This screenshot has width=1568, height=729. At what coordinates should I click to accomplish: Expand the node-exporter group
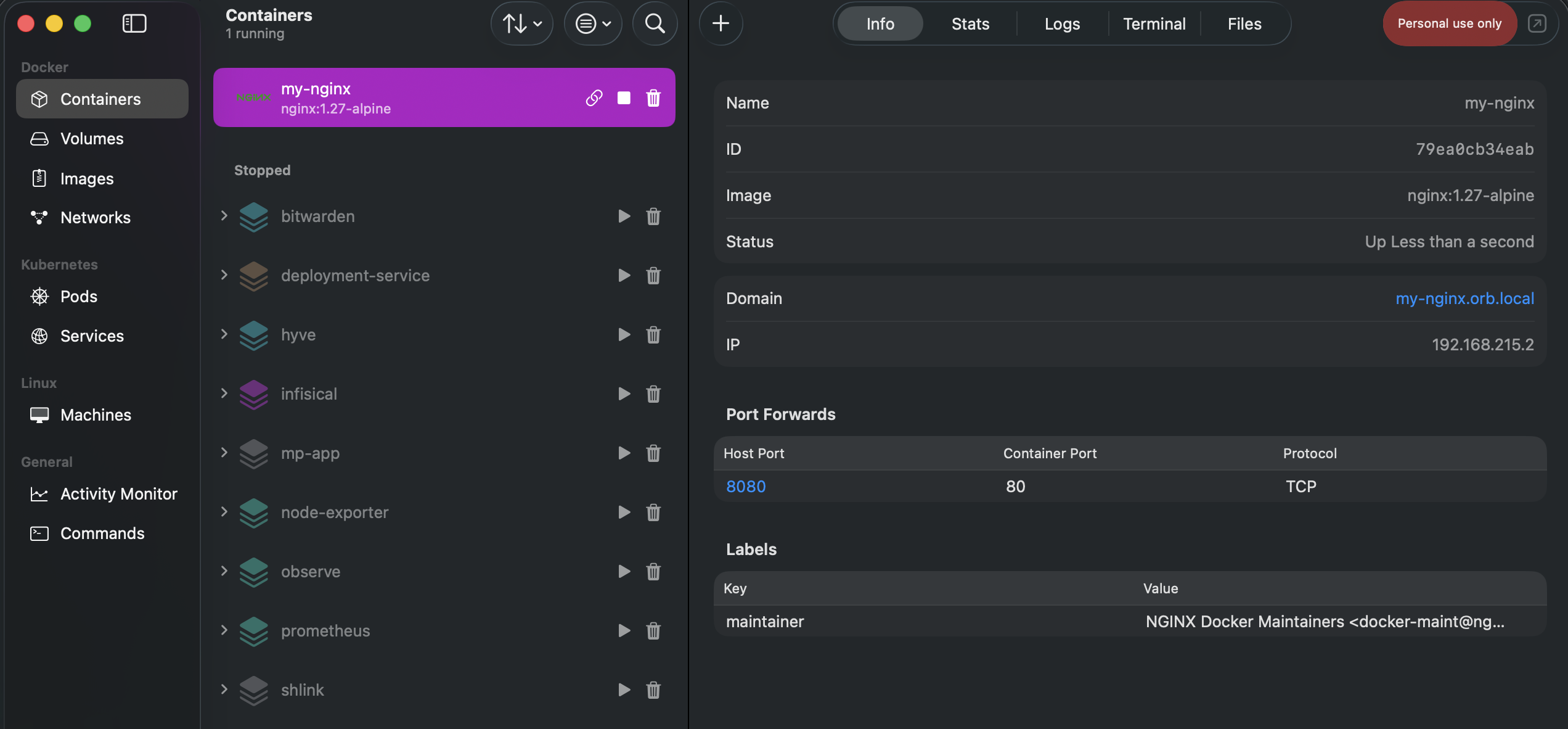click(224, 512)
